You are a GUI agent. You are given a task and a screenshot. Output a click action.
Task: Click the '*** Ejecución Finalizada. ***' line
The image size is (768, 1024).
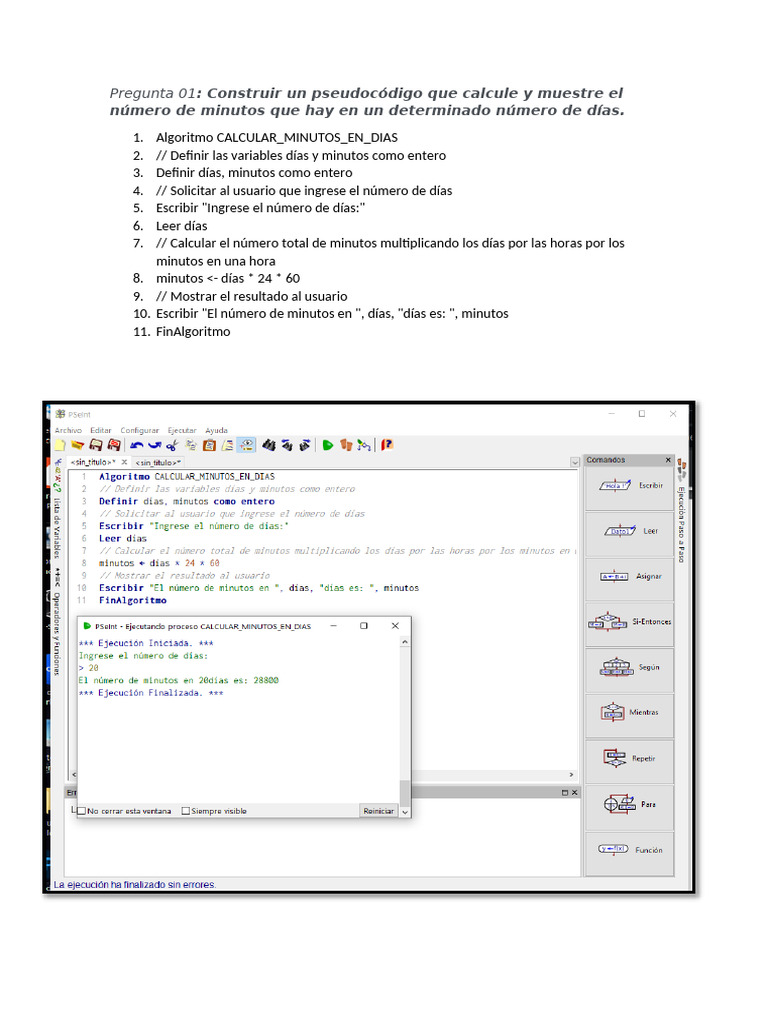(x=151, y=693)
